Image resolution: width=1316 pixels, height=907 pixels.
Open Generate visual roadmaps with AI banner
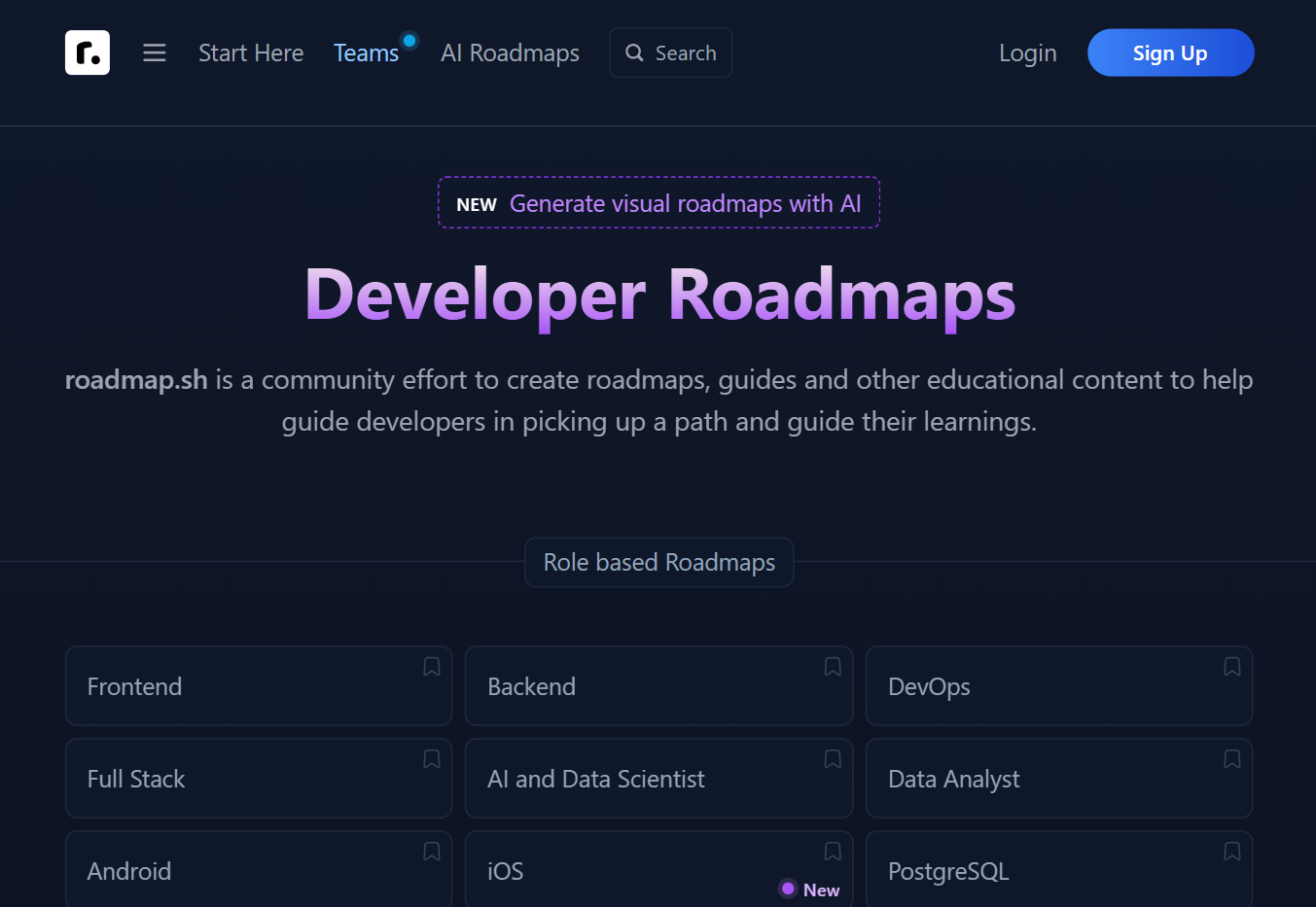659,202
